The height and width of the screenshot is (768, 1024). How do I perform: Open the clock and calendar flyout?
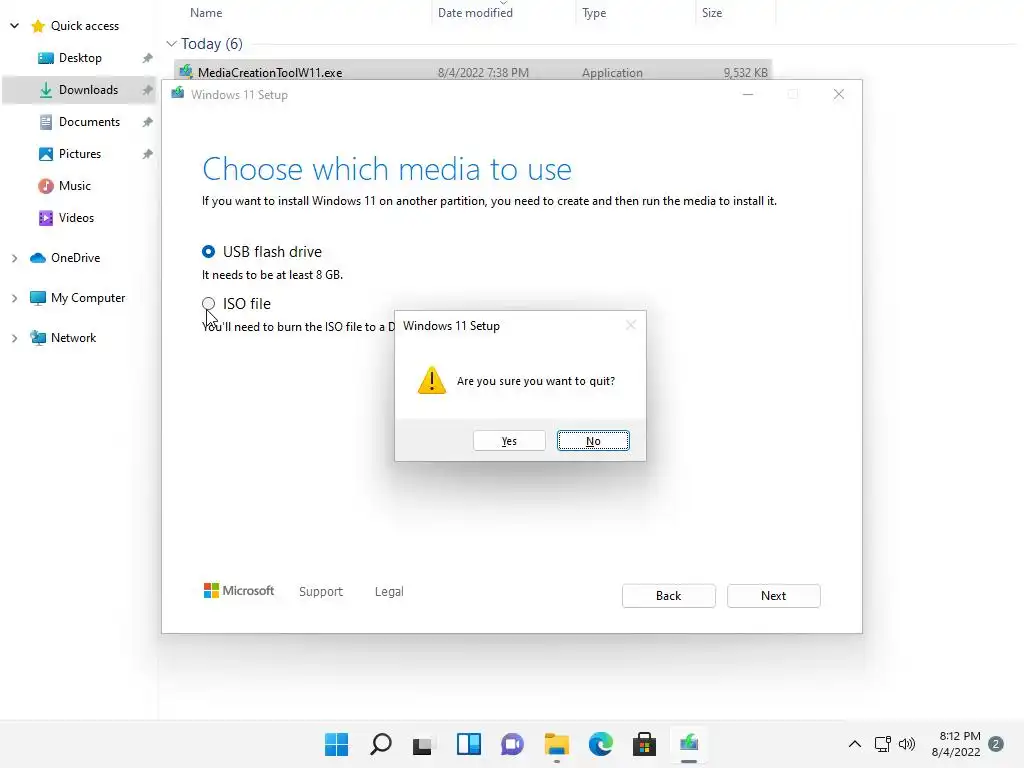tap(955, 744)
